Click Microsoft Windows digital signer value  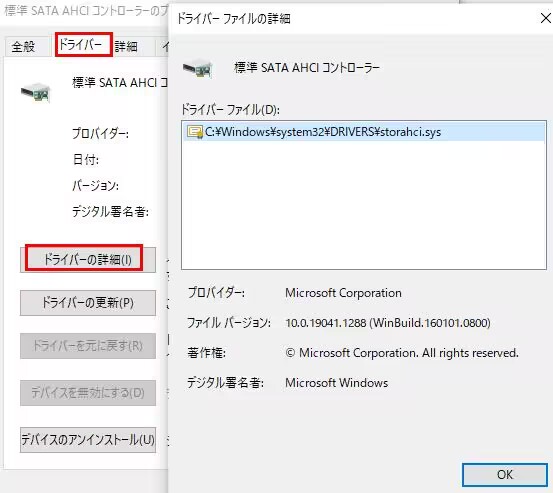click(336, 383)
